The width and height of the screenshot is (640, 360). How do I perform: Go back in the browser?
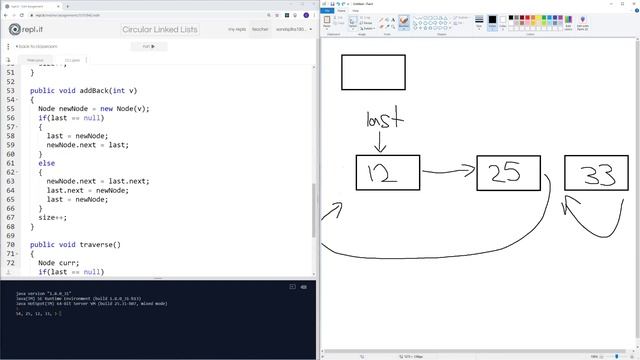click(6, 15)
